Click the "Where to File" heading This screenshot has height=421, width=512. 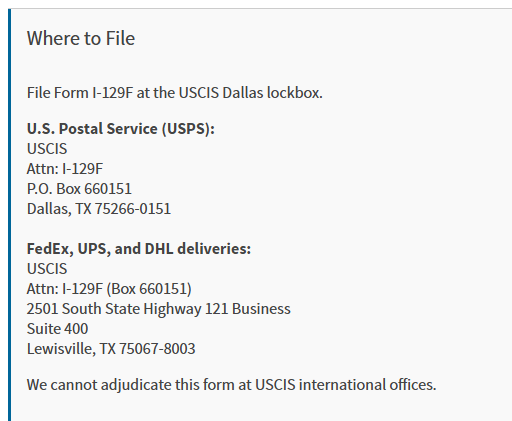tap(81, 38)
